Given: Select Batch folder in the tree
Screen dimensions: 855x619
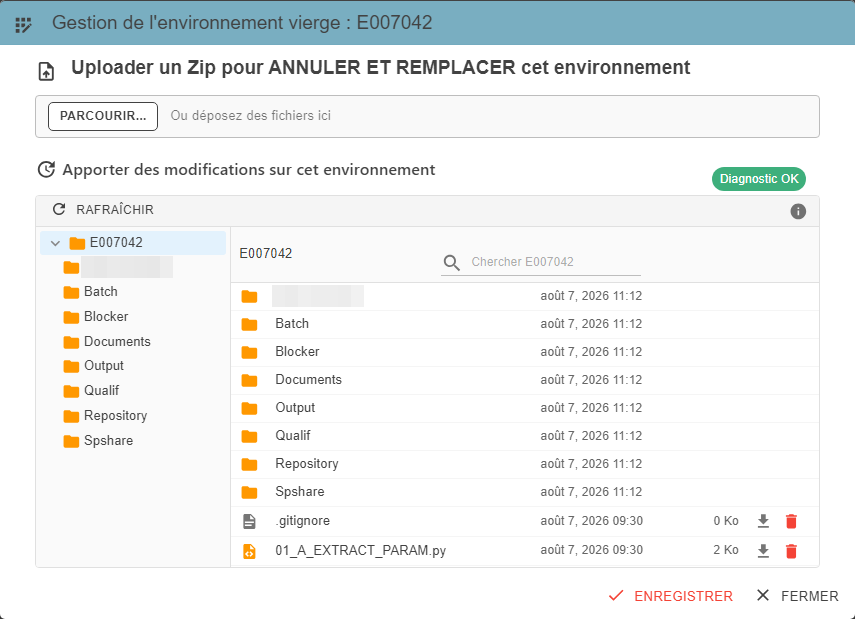Looking at the screenshot, I should (100, 292).
